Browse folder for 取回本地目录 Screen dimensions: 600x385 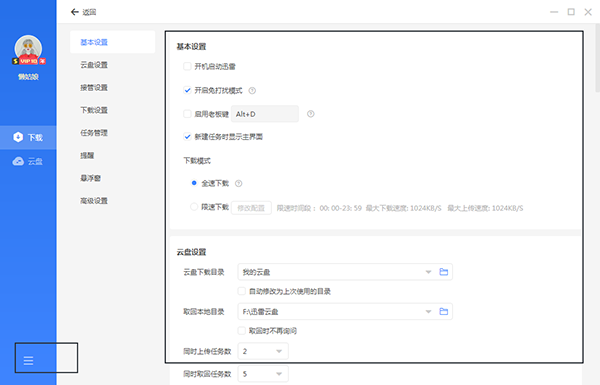point(443,312)
